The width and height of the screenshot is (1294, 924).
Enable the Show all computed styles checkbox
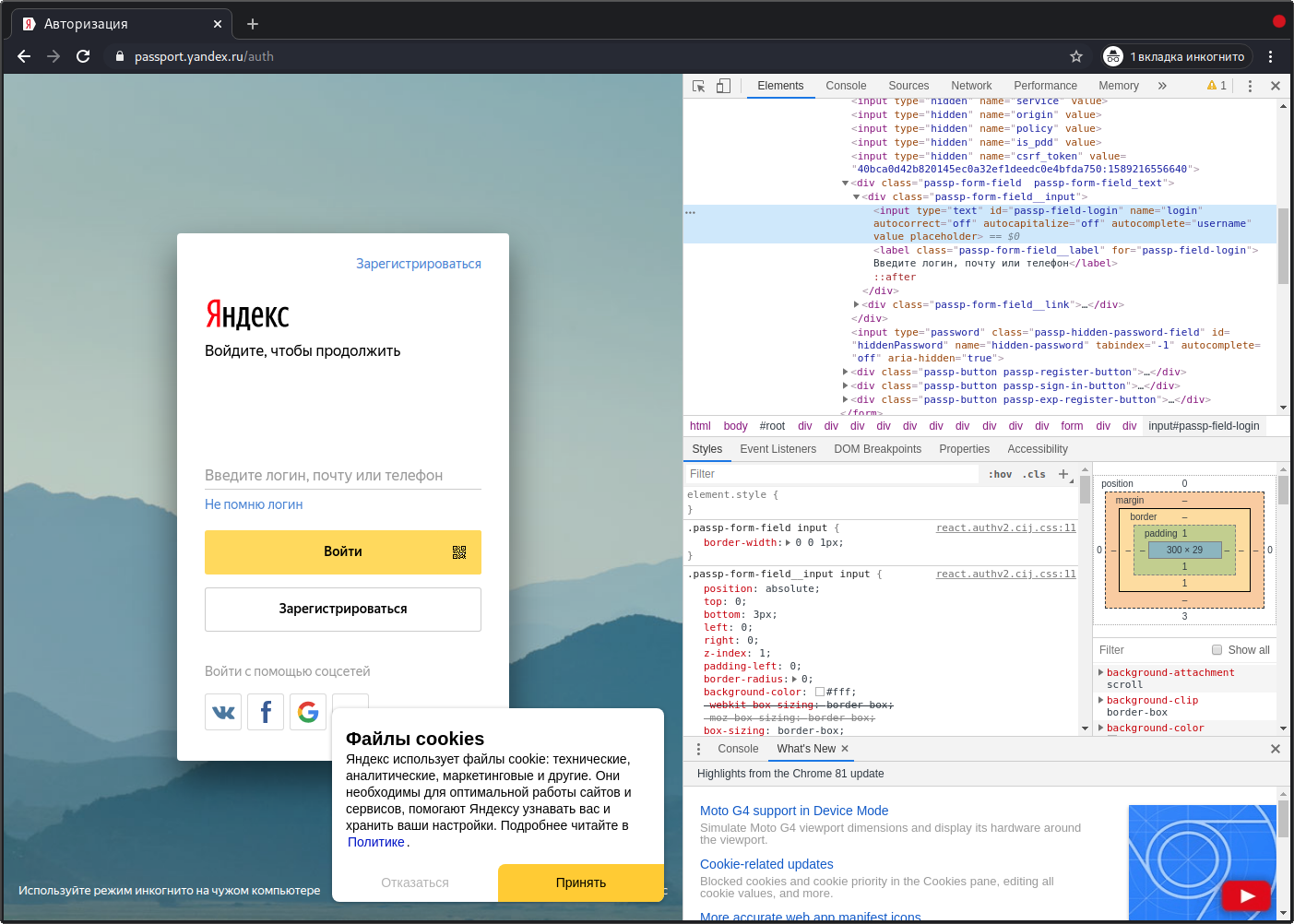click(x=1217, y=650)
